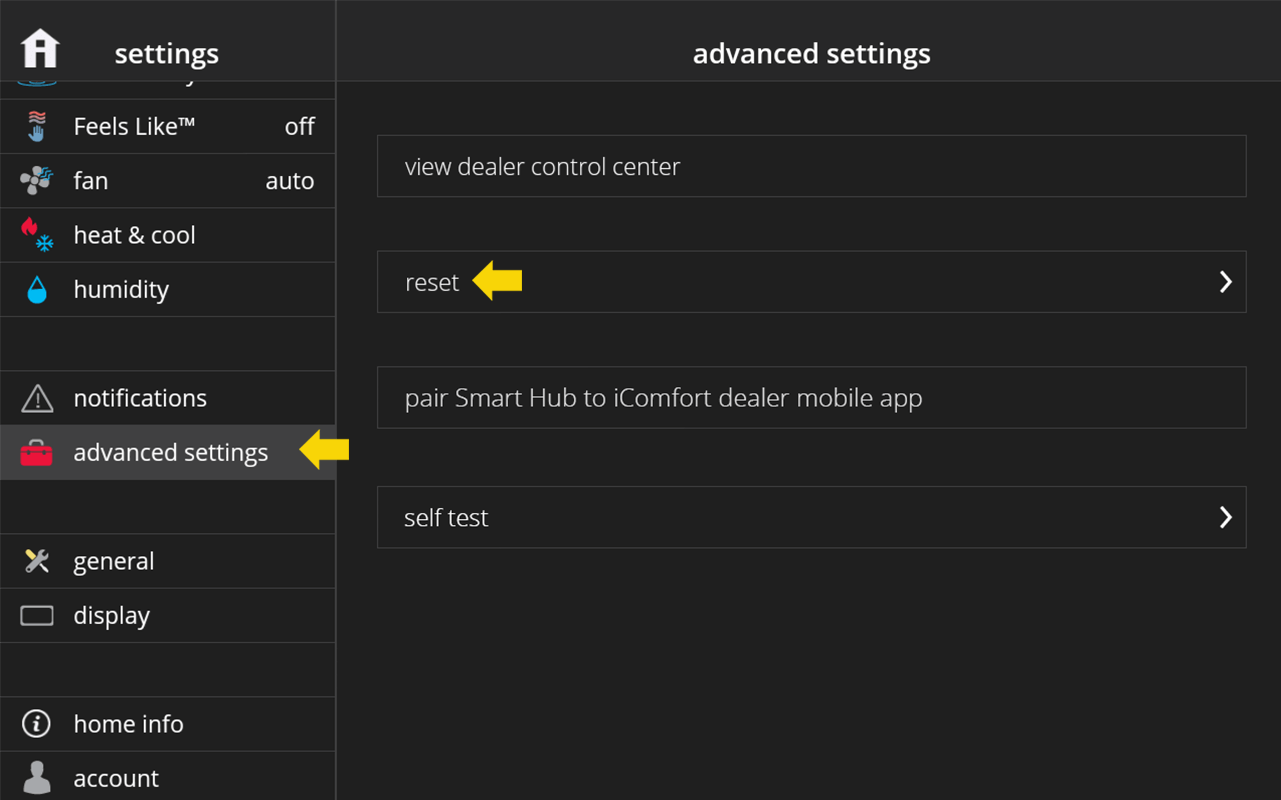Screen dimensions: 1281x800
Task: Open the reset option row
Action: (811, 282)
